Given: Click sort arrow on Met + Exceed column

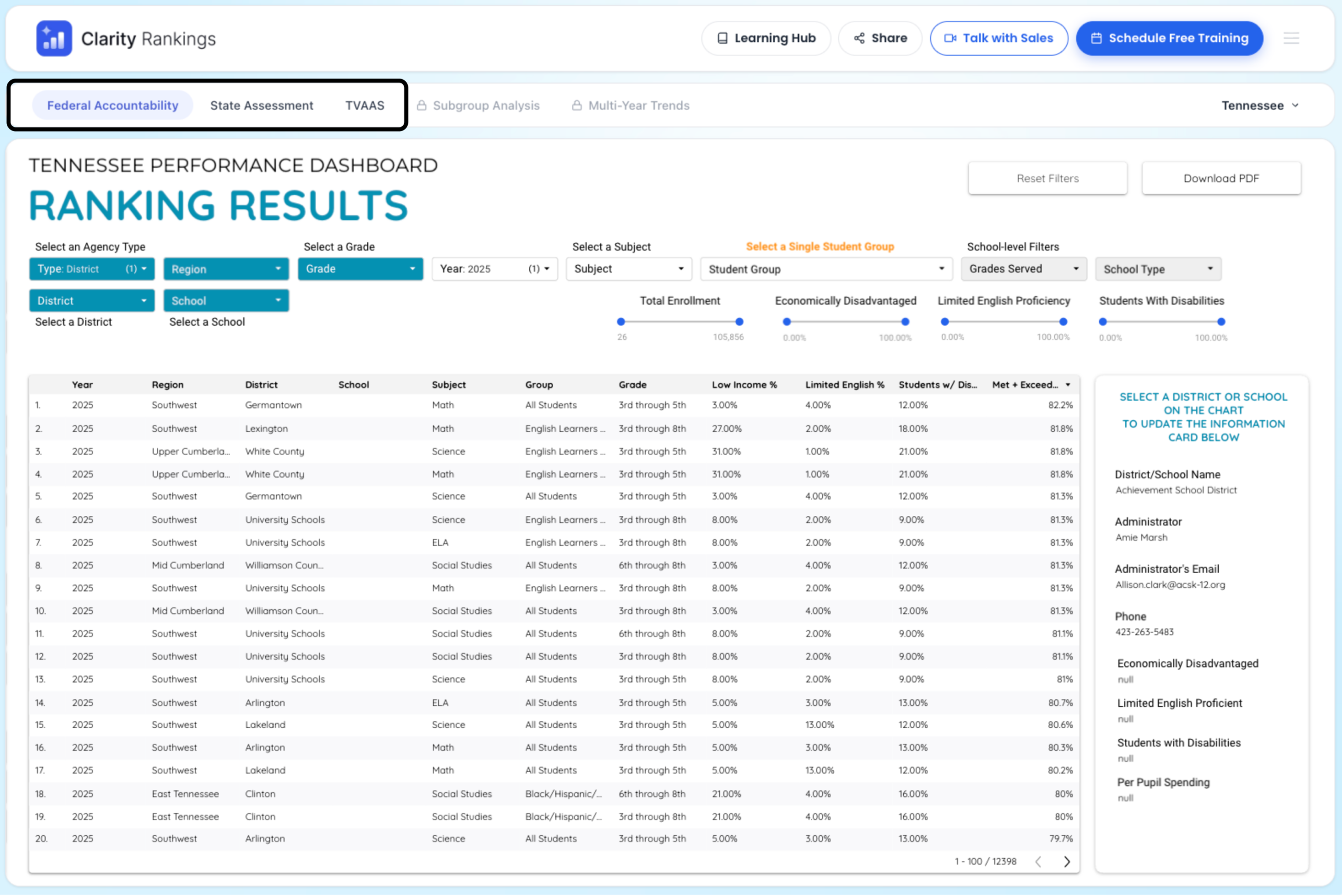Looking at the screenshot, I should pyautogui.click(x=1068, y=385).
